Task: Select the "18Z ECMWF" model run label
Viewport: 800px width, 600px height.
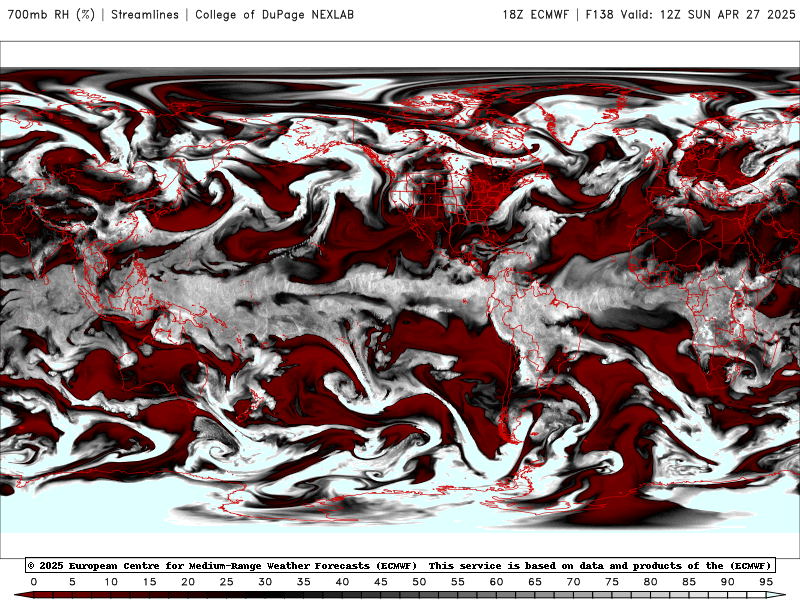Action: 536,14
